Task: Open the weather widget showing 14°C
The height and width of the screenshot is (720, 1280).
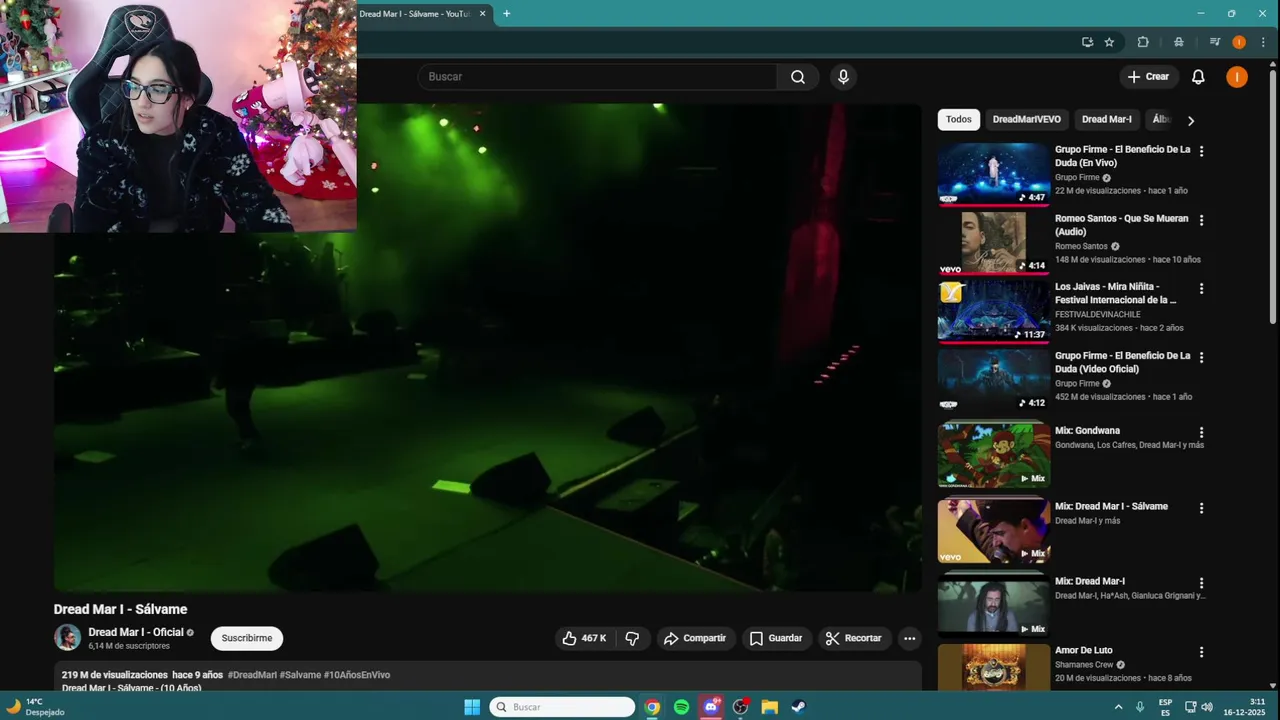Action: [x=36, y=707]
